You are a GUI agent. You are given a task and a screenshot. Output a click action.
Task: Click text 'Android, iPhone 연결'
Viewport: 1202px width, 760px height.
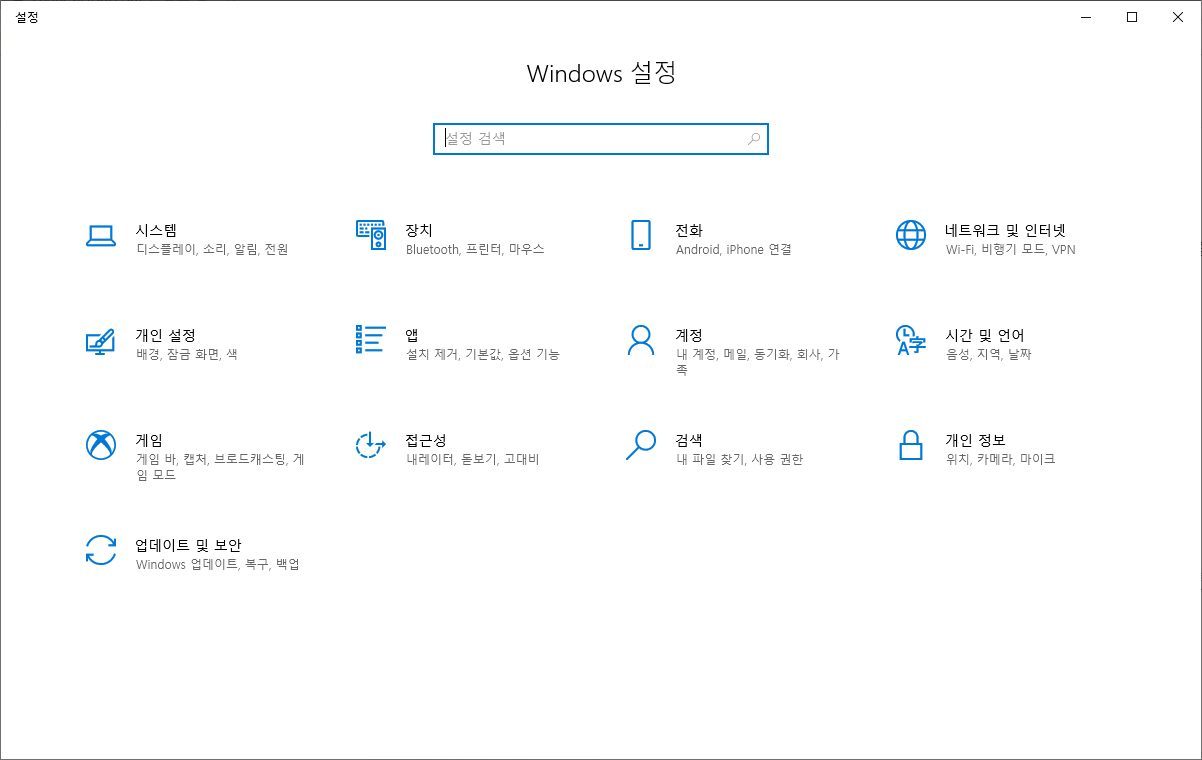(x=734, y=250)
